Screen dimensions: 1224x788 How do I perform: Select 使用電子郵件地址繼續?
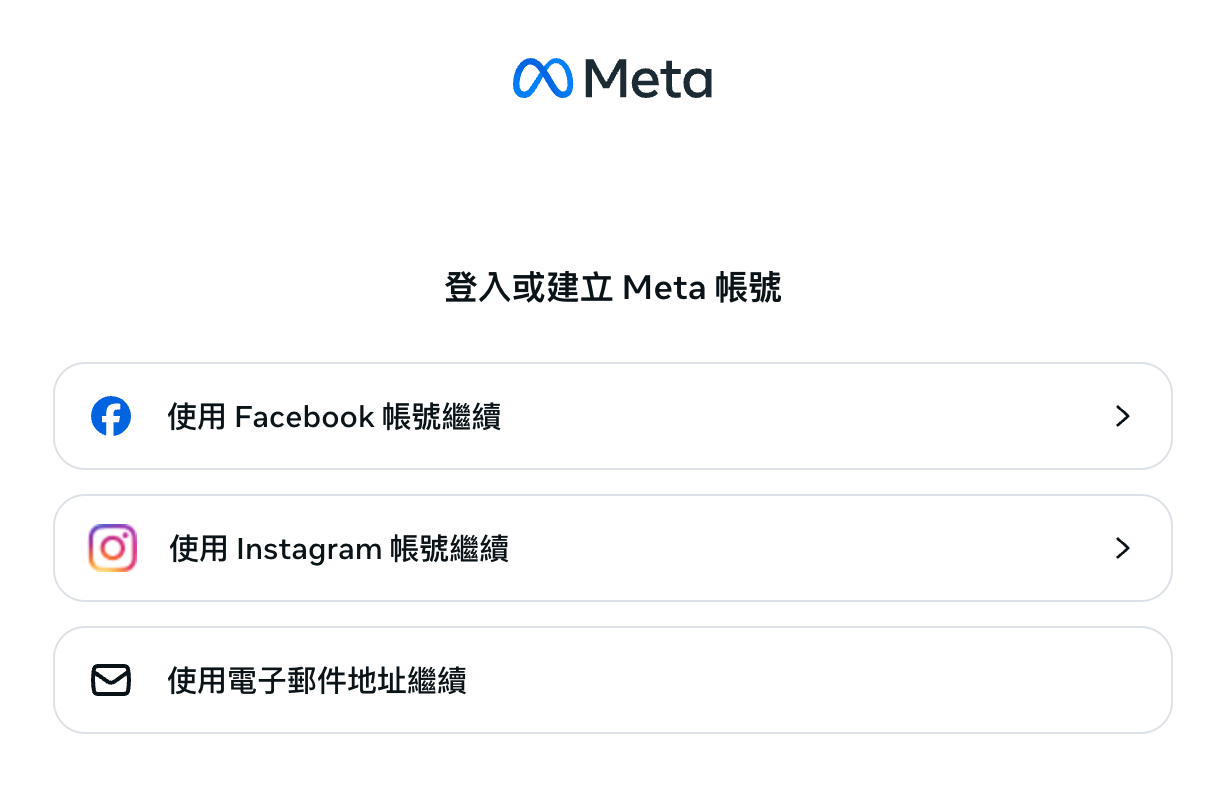pyautogui.click(x=317, y=679)
